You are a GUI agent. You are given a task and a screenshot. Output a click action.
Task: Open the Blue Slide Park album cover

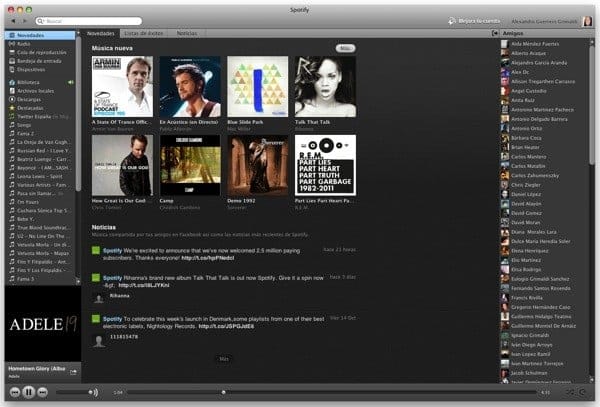click(x=258, y=86)
